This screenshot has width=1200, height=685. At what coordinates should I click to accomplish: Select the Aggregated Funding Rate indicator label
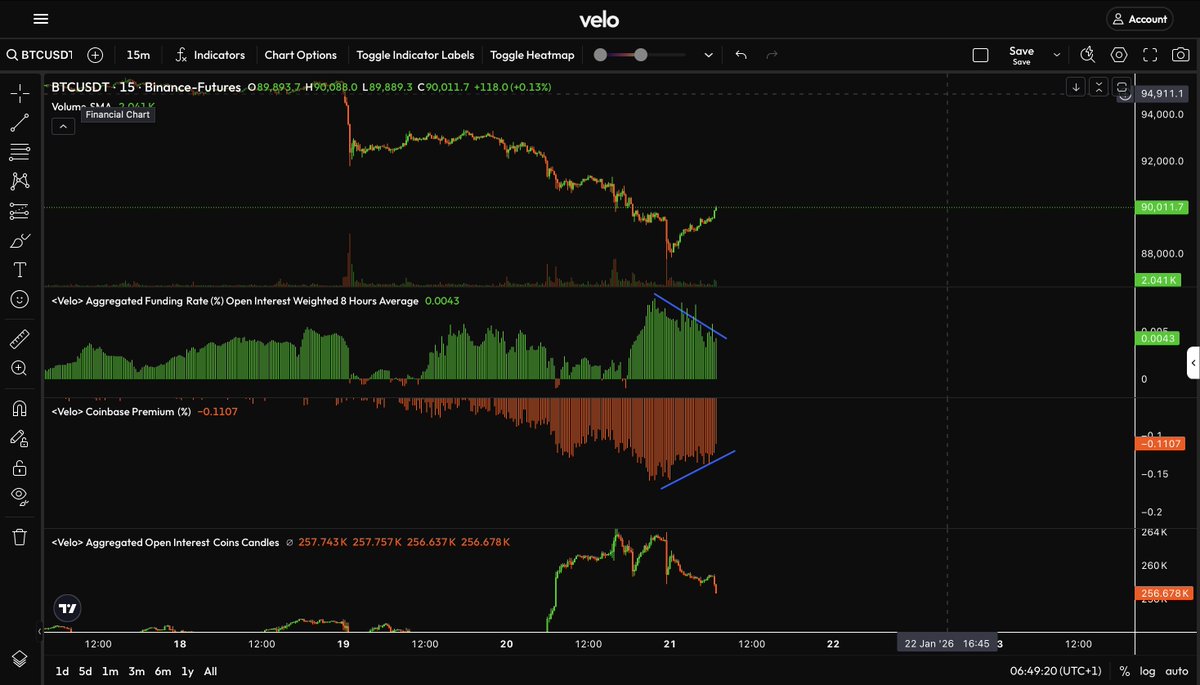point(235,300)
